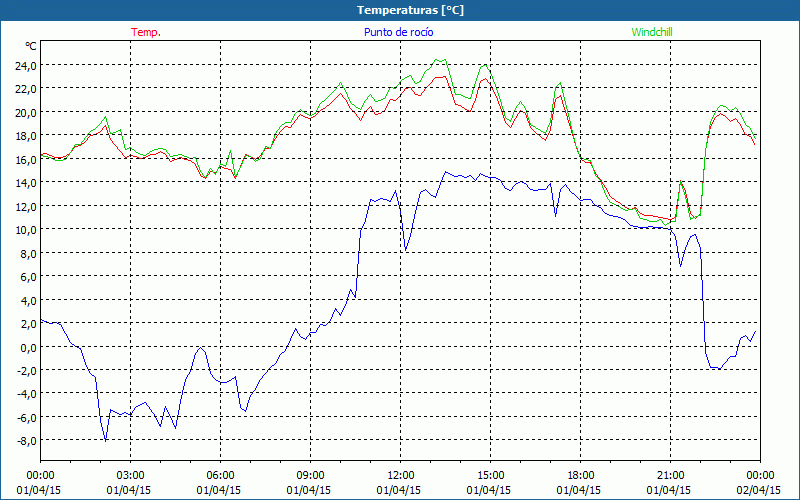
Task: Click the 18,0 y-axis value
Action: click(x=26, y=136)
